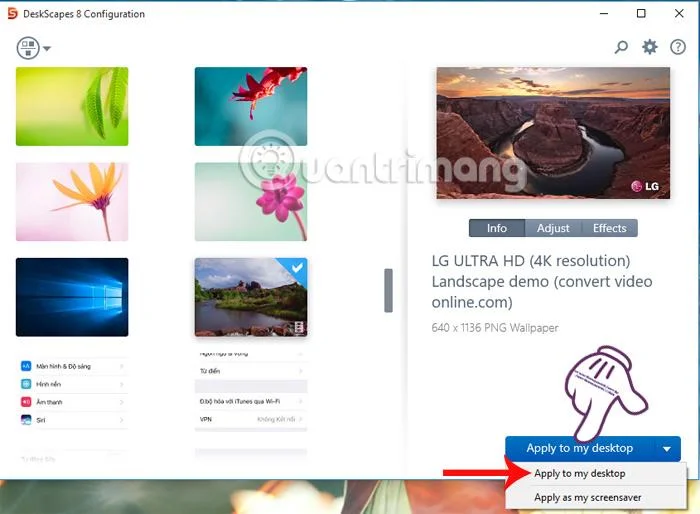This screenshot has height=514, width=700.
Task: Click the large canyon preview image
Action: 553,133
